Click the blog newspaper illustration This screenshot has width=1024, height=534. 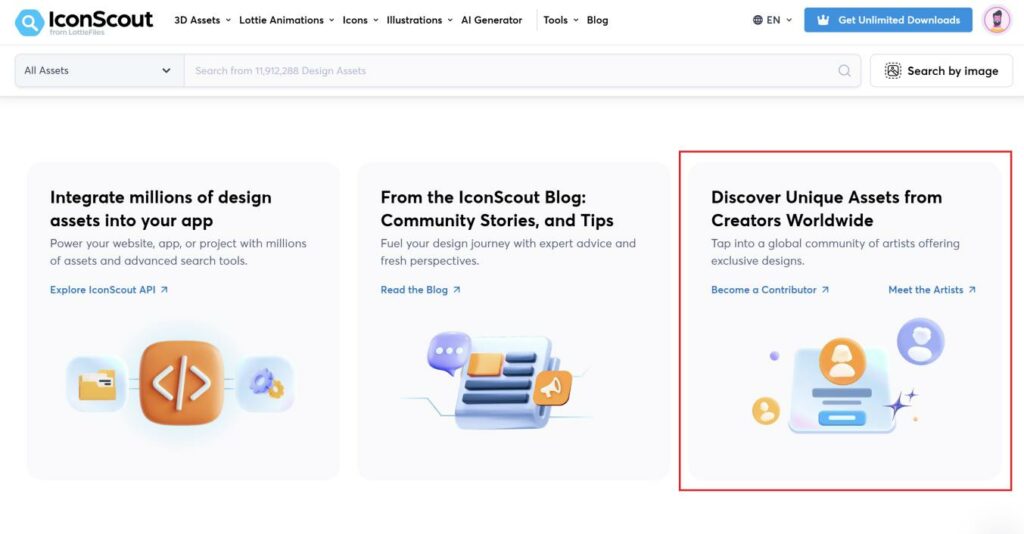point(503,385)
